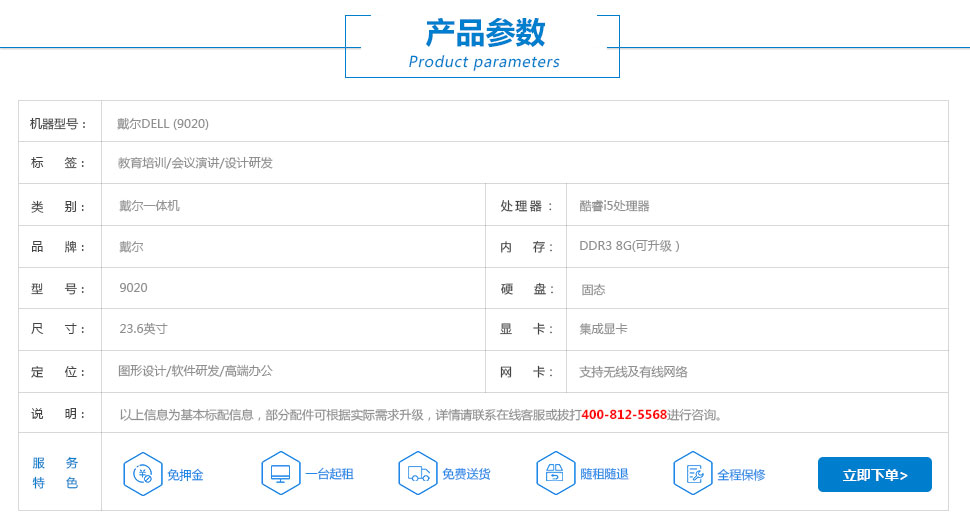Click the 支持无线及有线网络 value

[x=633, y=372]
